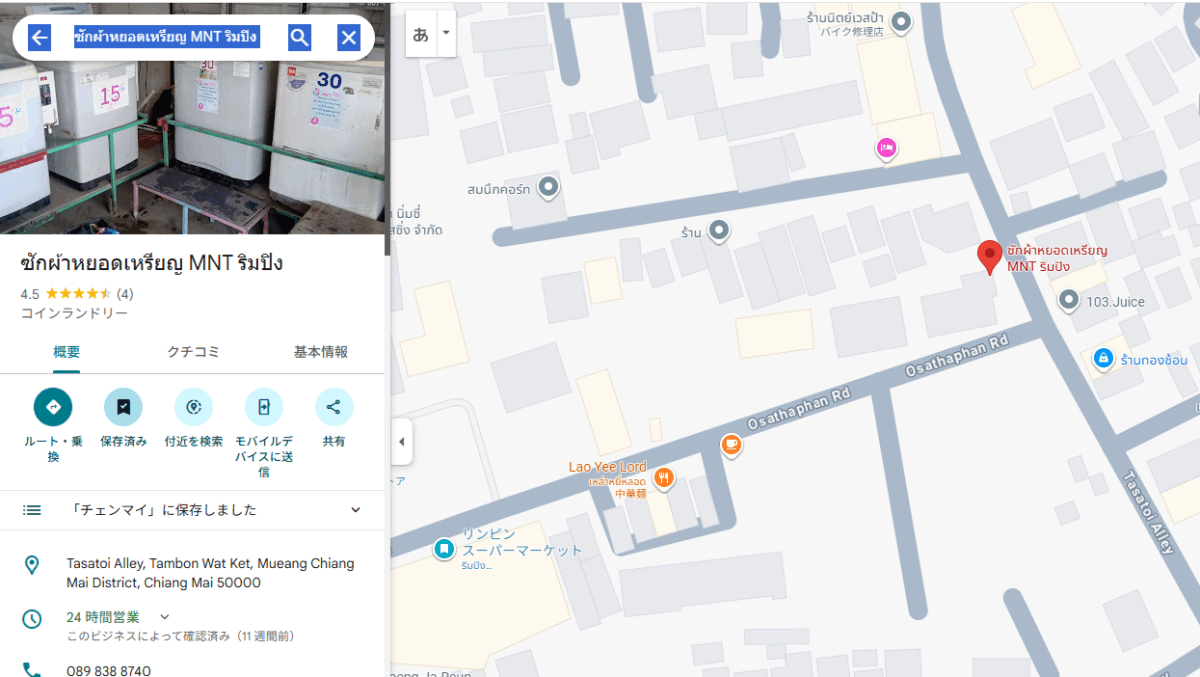
Task: Open directions with the ルート・乗換 icon
Action: pyautogui.click(x=53, y=407)
